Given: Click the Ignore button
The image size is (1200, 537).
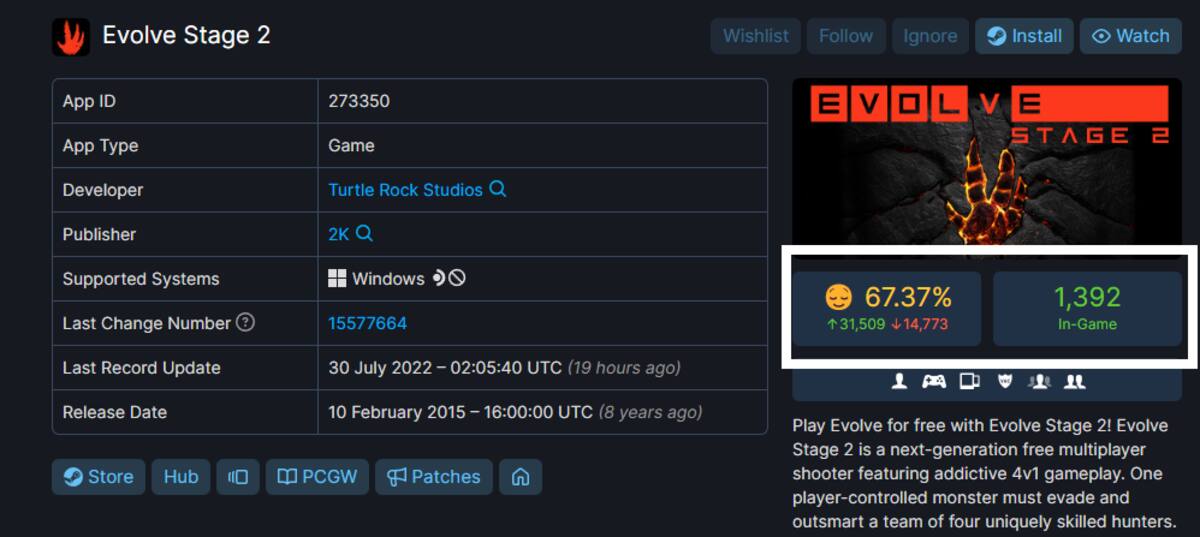Looking at the screenshot, I should [930, 36].
